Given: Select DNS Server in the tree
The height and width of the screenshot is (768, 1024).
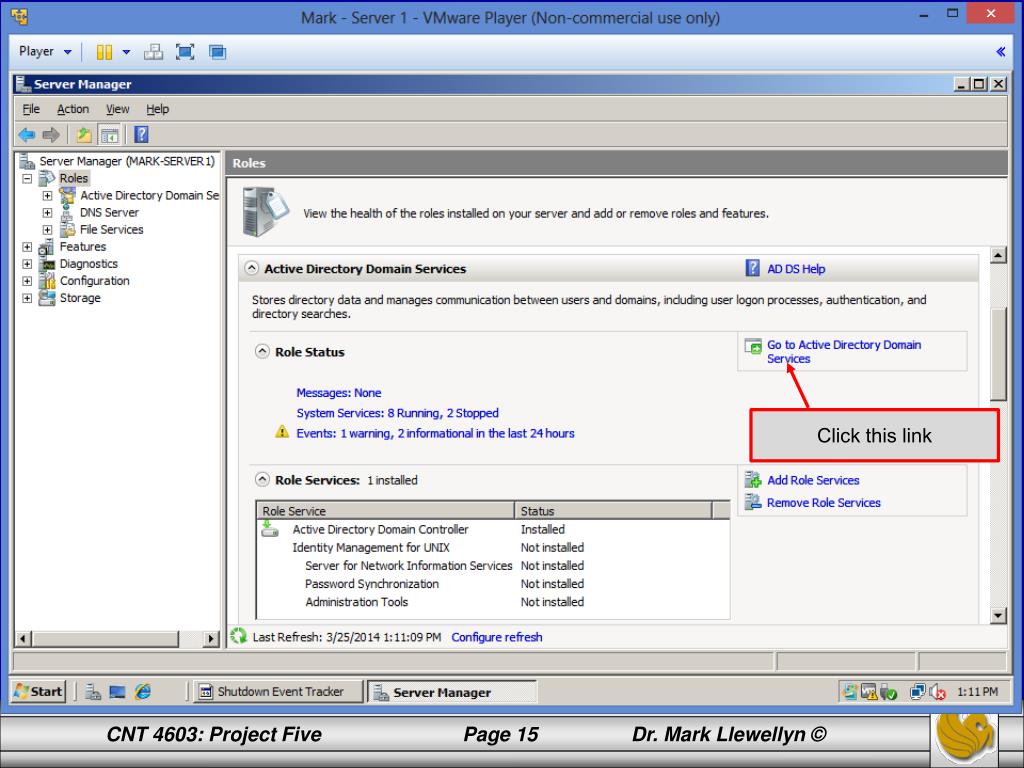Looking at the screenshot, I should 109,212.
